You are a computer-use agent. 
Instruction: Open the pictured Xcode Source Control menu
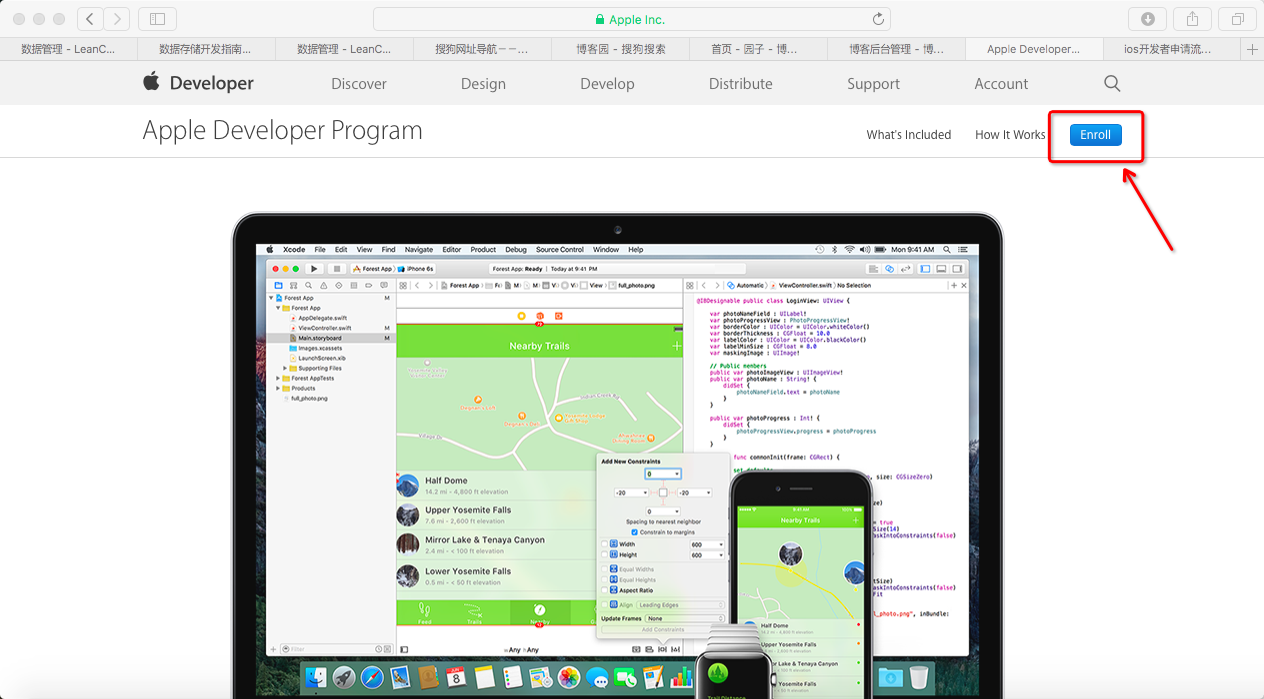tap(560, 250)
